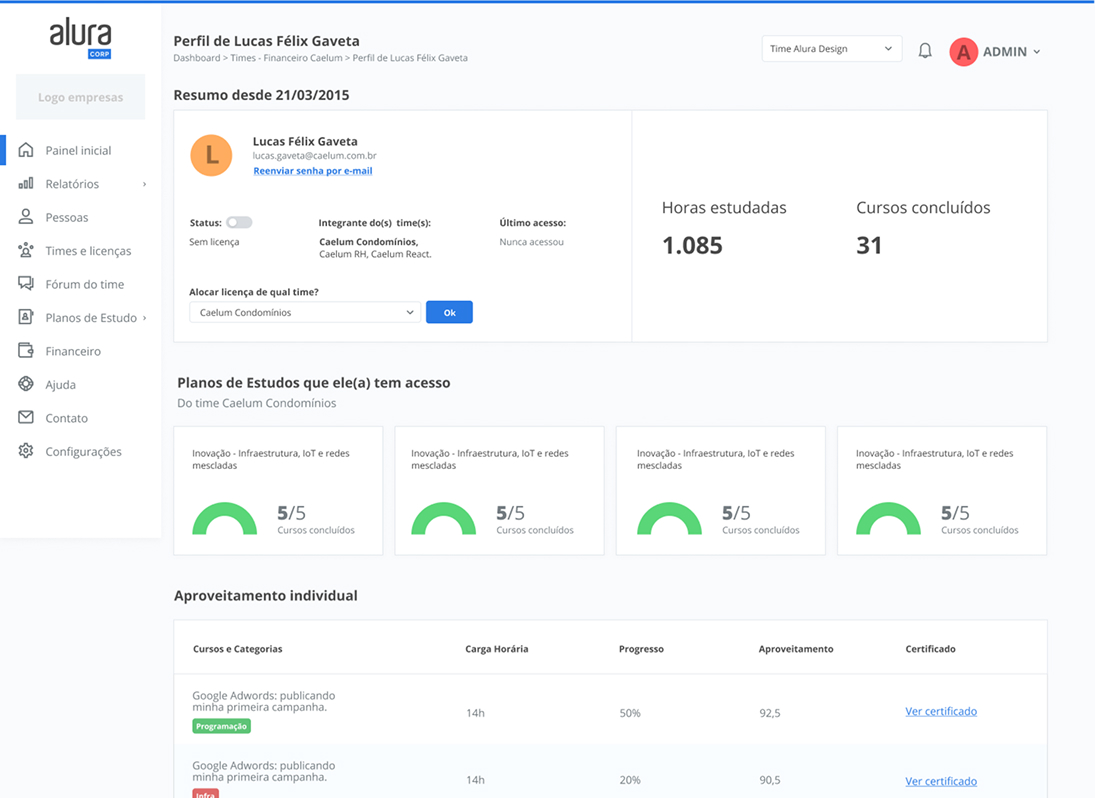Click Reenviar senha por e-mail link
This screenshot has width=1095, height=798.
pyautogui.click(x=312, y=170)
